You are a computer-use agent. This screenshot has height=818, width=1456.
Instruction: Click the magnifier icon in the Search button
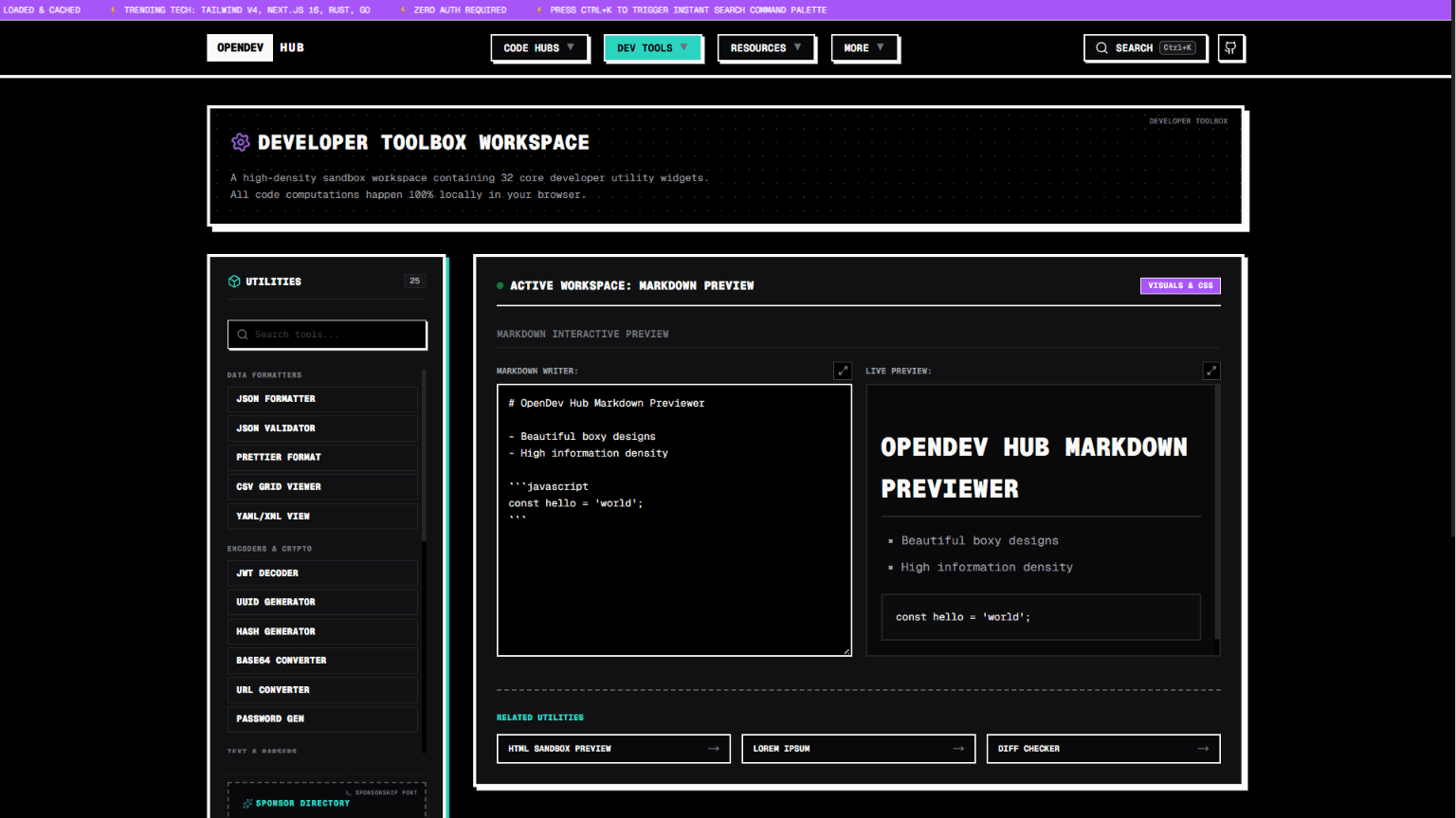point(1101,47)
